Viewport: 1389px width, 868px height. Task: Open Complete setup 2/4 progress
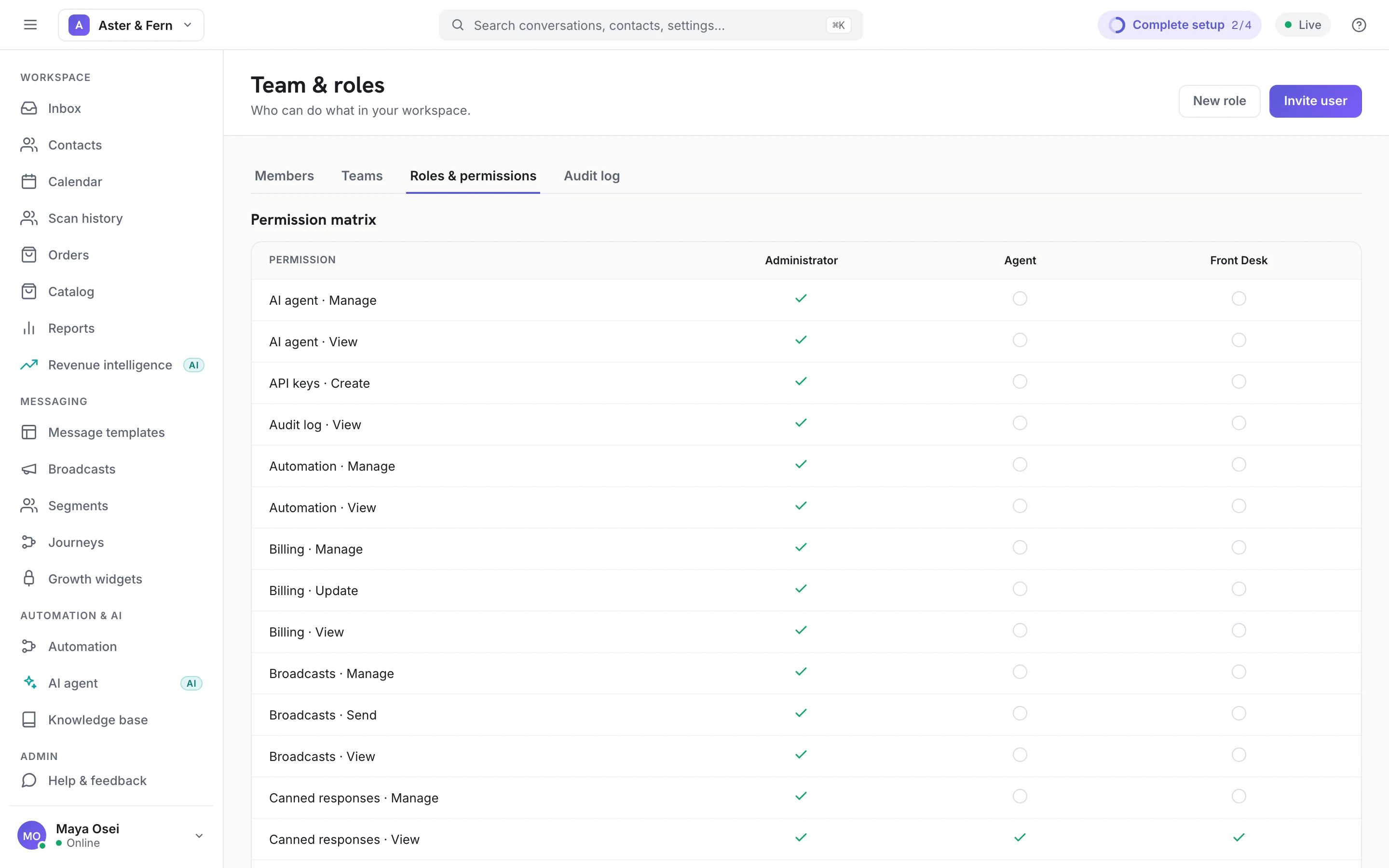pyautogui.click(x=1180, y=25)
